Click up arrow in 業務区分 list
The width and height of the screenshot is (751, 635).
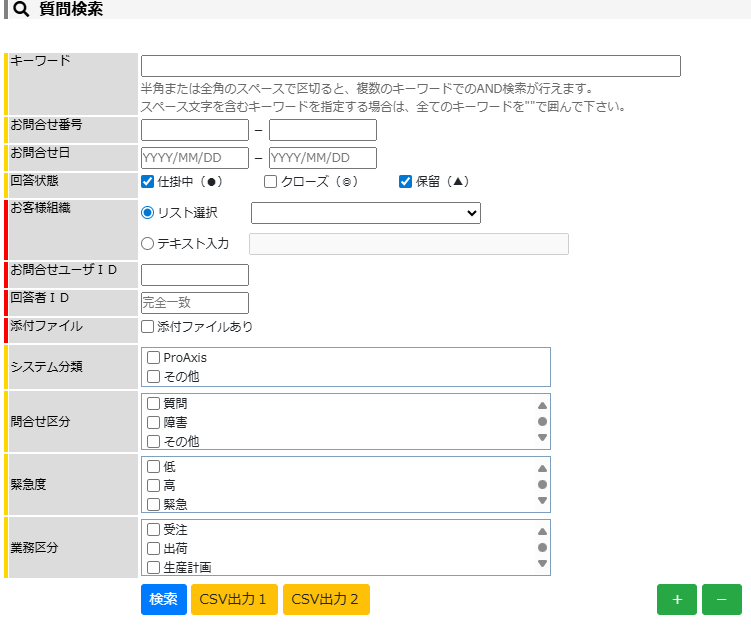click(x=542, y=532)
